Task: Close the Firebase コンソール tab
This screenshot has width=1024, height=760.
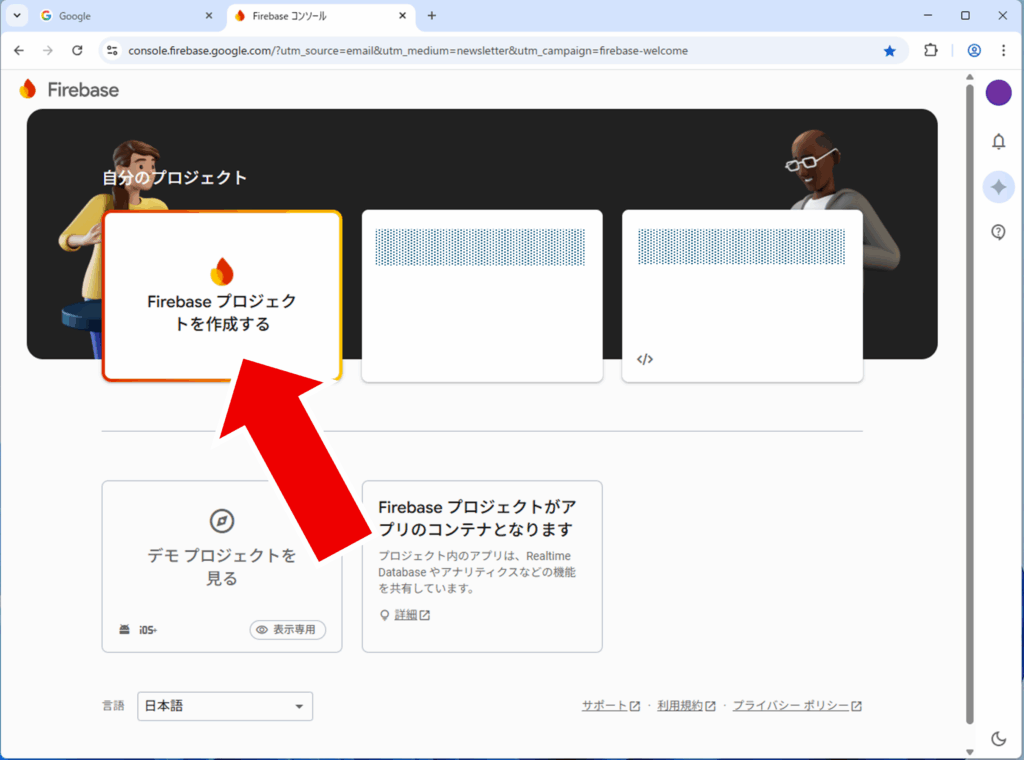Action: point(402,16)
